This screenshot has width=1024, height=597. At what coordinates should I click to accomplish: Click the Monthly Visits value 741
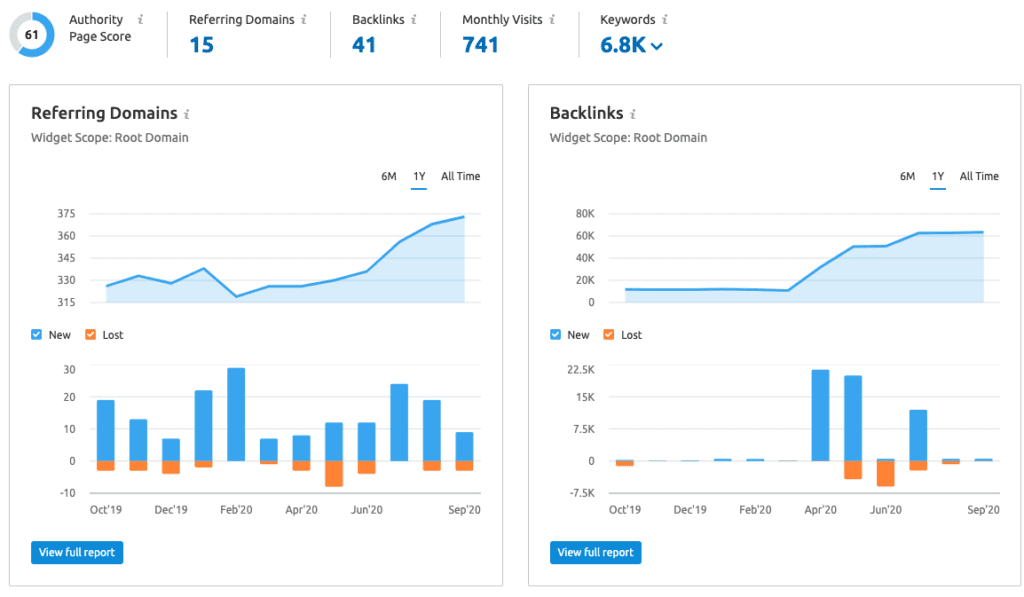click(480, 45)
